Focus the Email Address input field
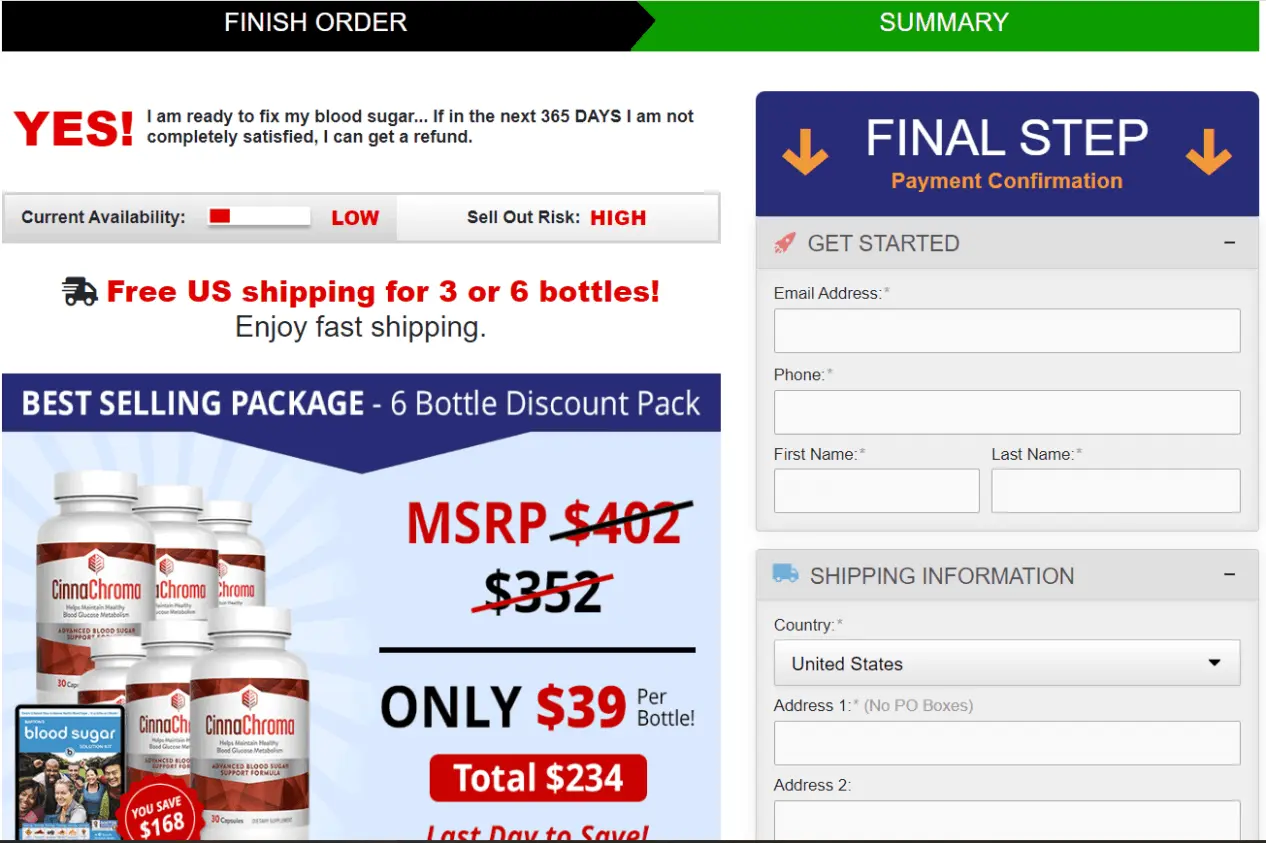The width and height of the screenshot is (1266, 843). pyautogui.click(x=1007, y=330)
